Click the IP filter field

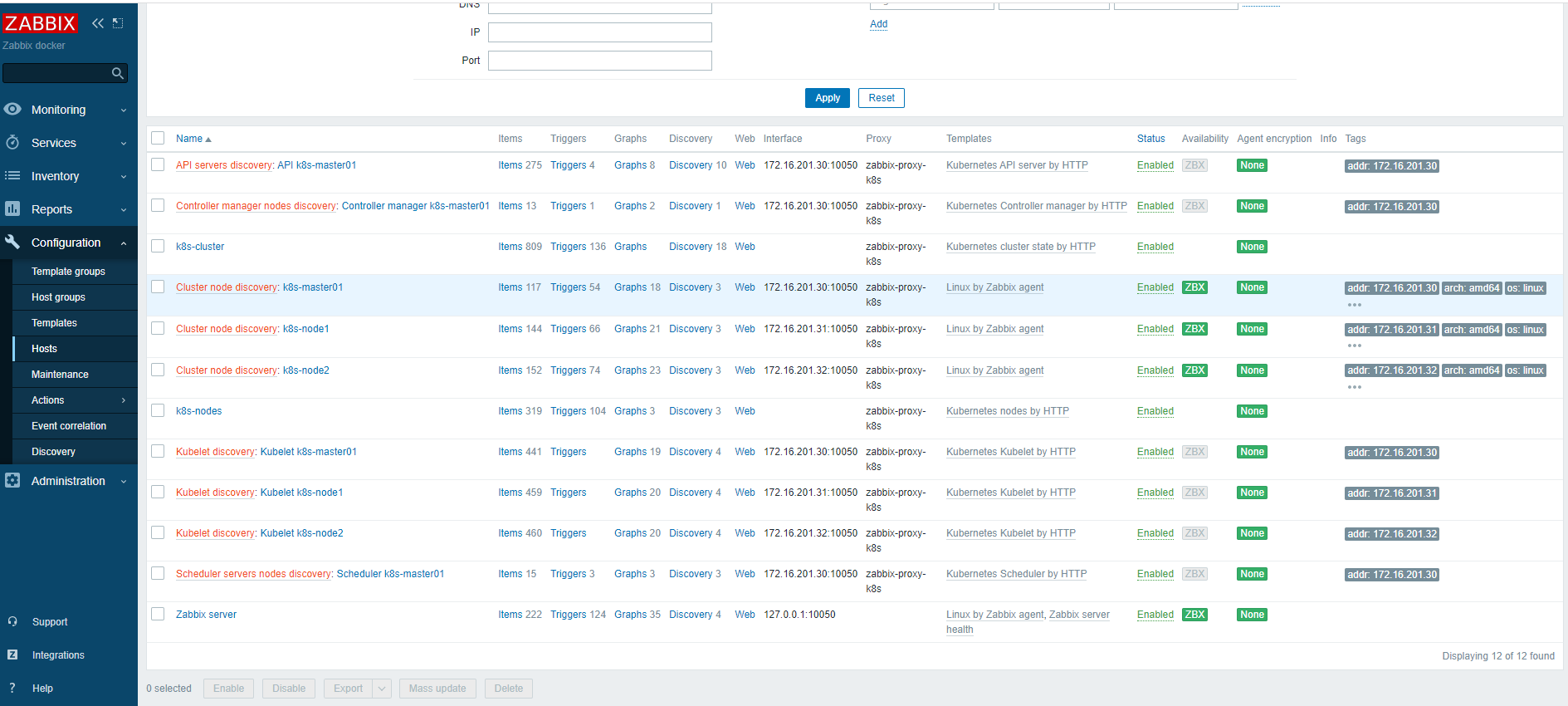pyautogui.click(x=600, y=32)
